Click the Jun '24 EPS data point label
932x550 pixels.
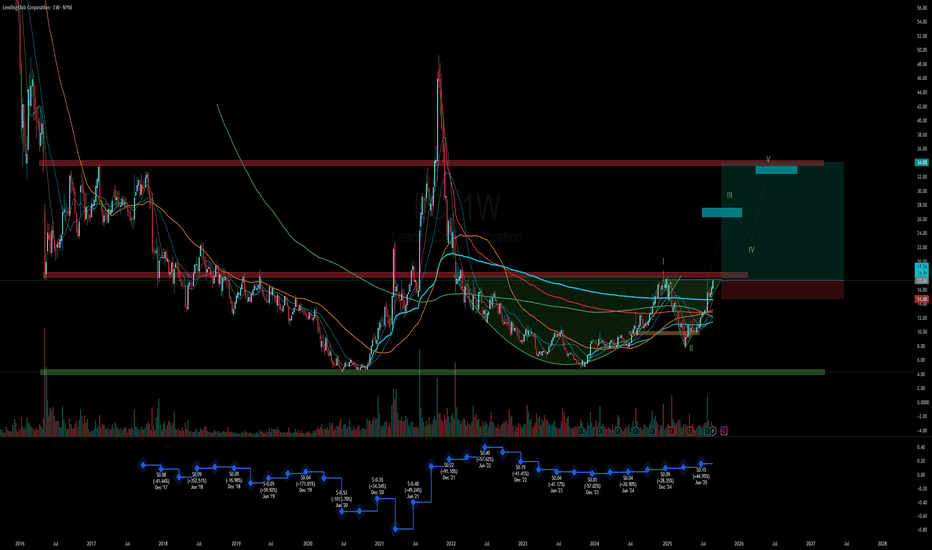tap(628, 484)
